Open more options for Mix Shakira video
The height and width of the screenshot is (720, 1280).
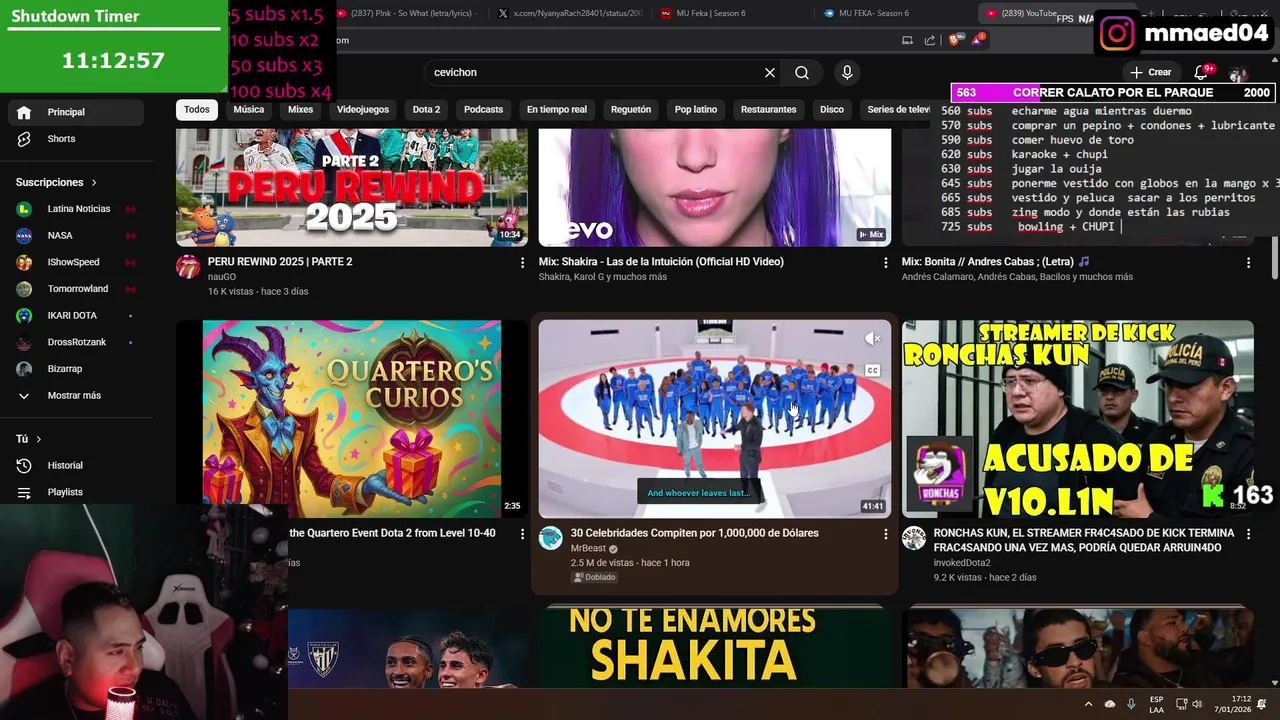click(x=885, y=263)
